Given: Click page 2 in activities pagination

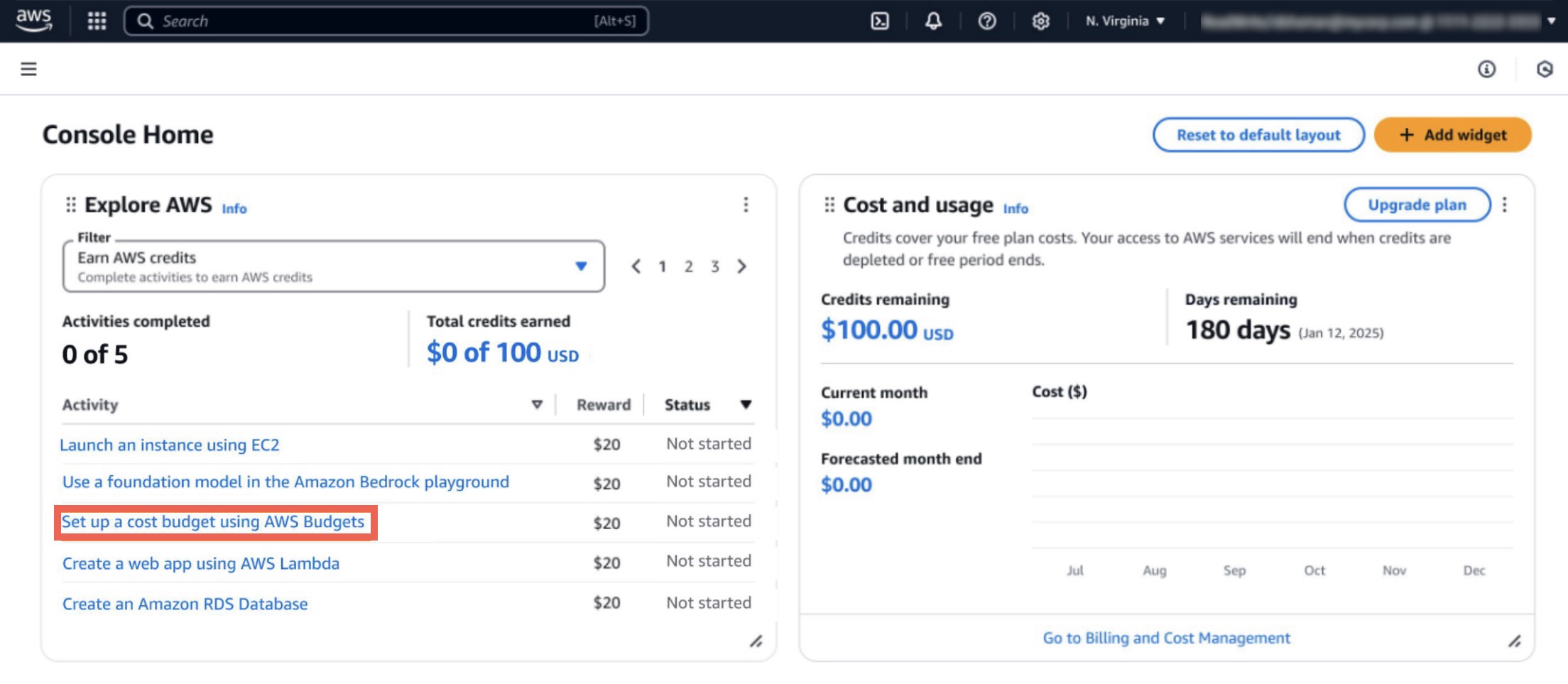Looking at the screenshot, I should (688, 266).
